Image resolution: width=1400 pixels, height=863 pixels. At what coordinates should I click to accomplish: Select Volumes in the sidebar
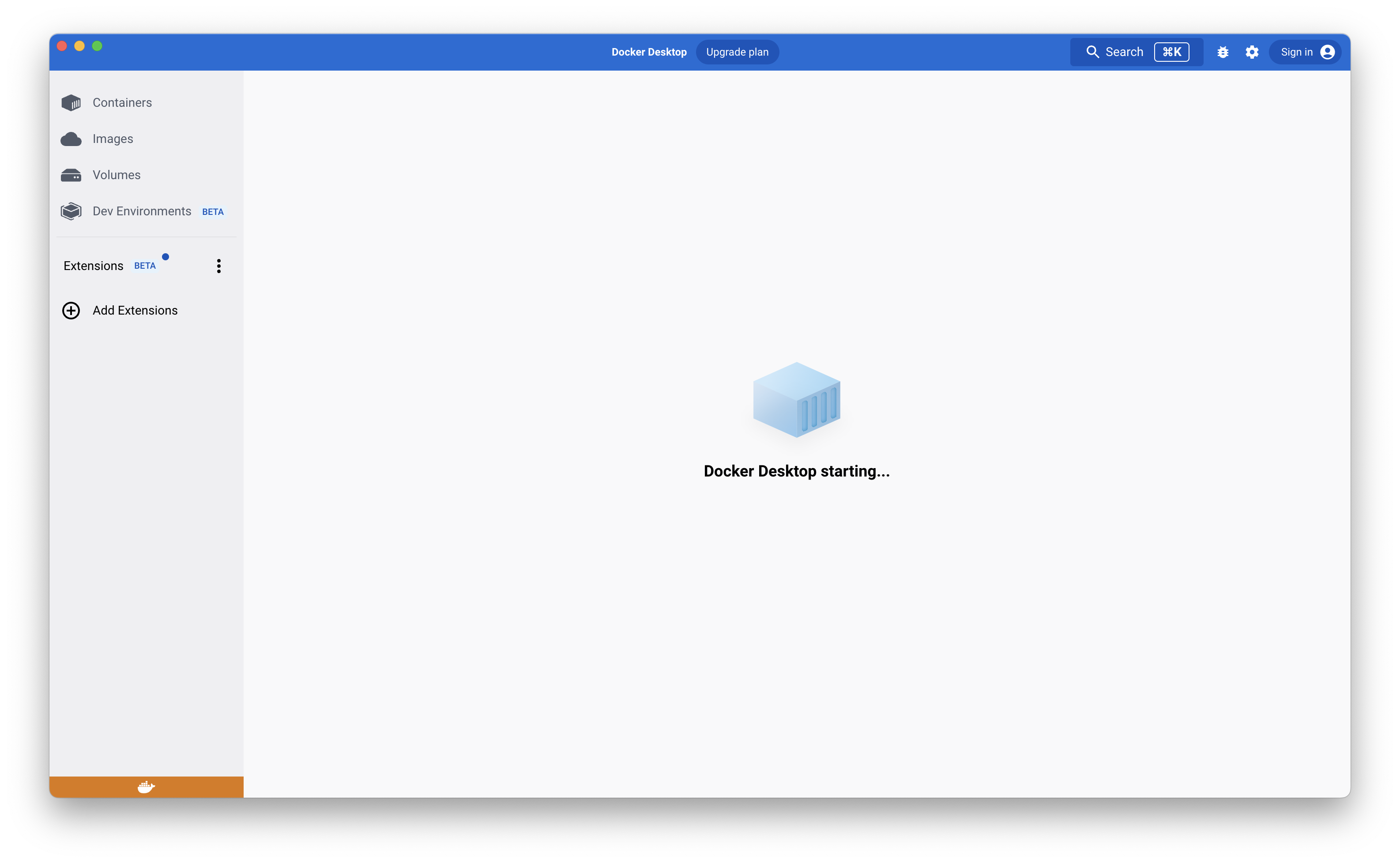click(x=117, y=175)
